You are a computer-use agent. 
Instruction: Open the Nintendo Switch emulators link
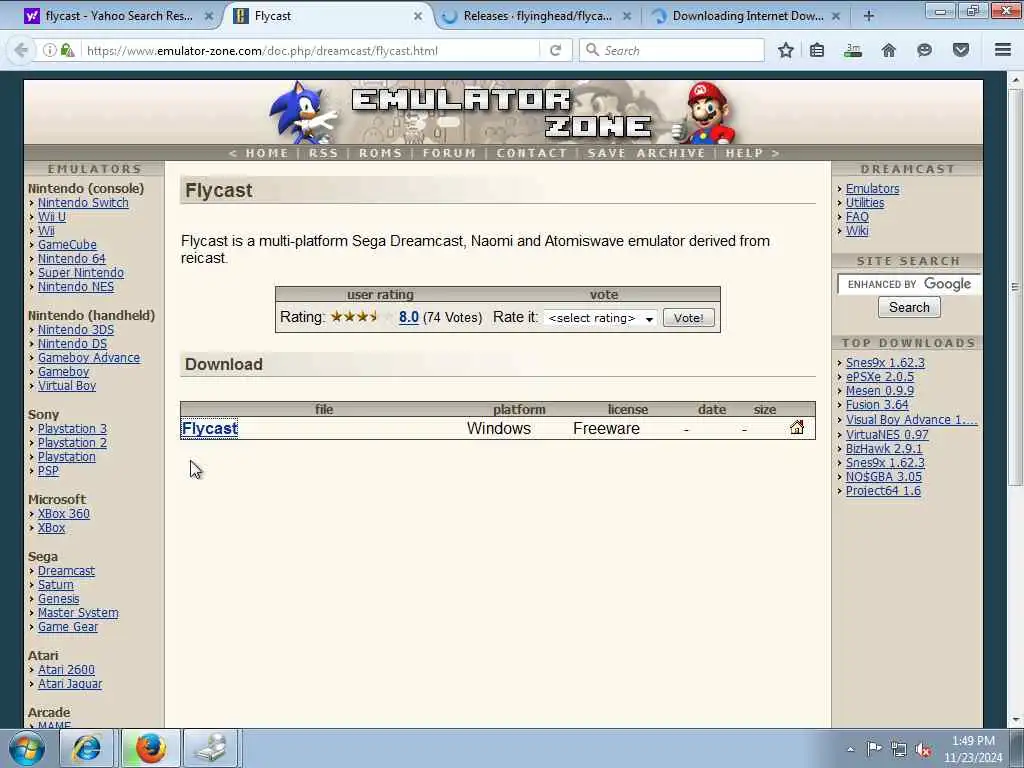pos(83,202)
